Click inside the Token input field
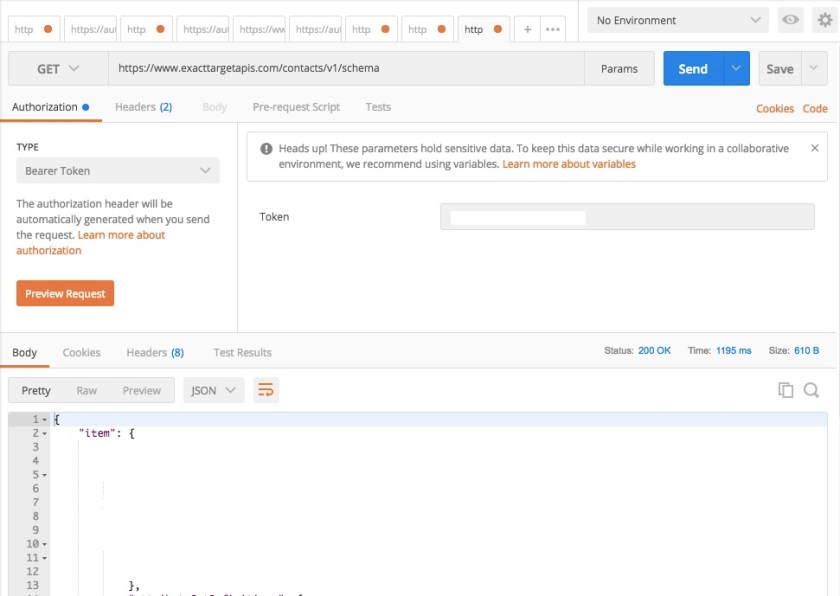840x596 pixels. pos(625,216)
